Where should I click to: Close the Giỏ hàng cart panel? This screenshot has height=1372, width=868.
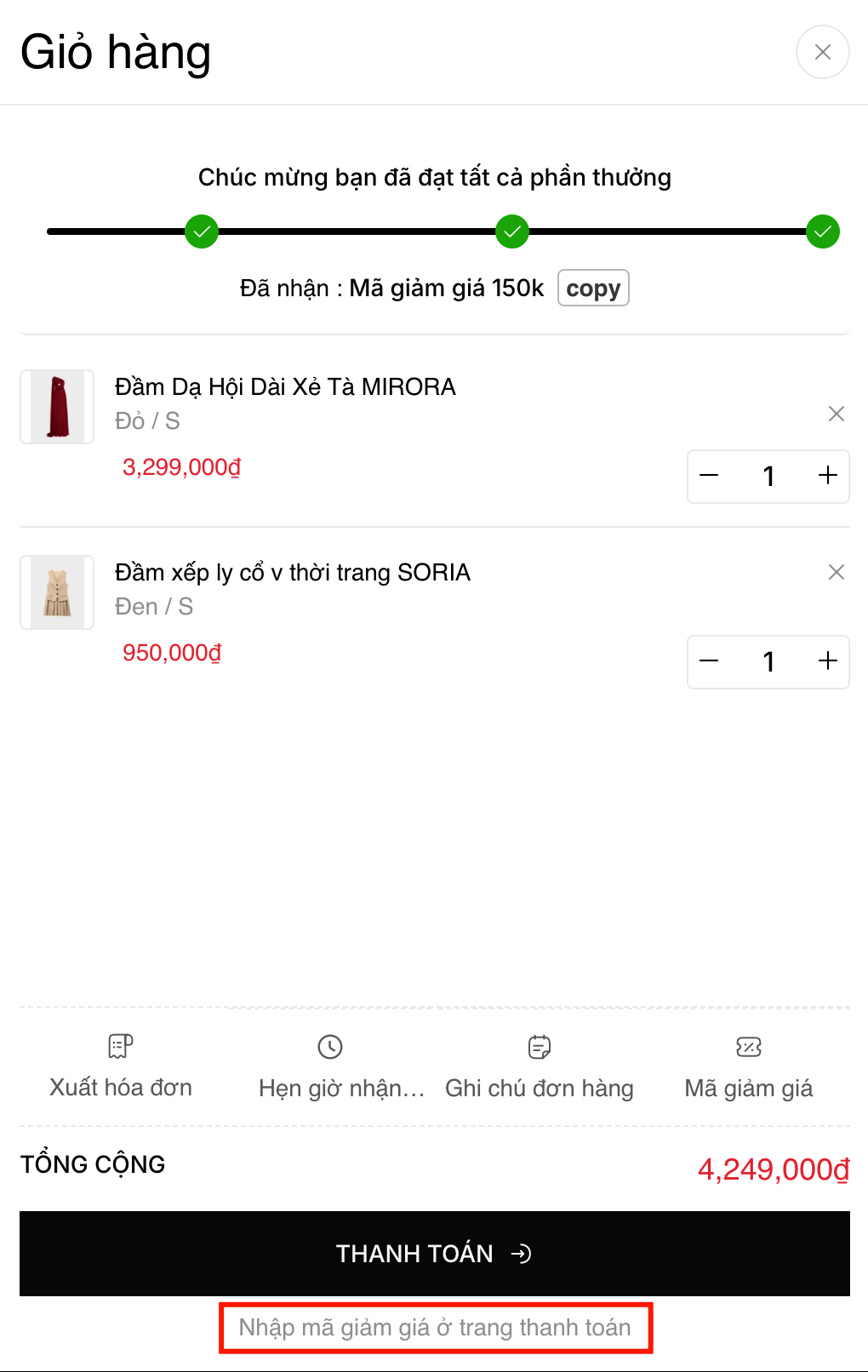pyautogui.click(x=822, y=53)
